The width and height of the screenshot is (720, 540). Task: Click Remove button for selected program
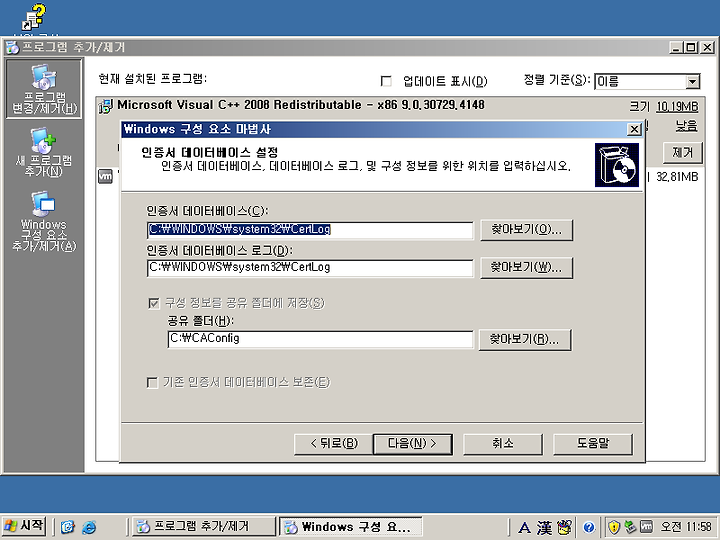click(x=683, y=152)
